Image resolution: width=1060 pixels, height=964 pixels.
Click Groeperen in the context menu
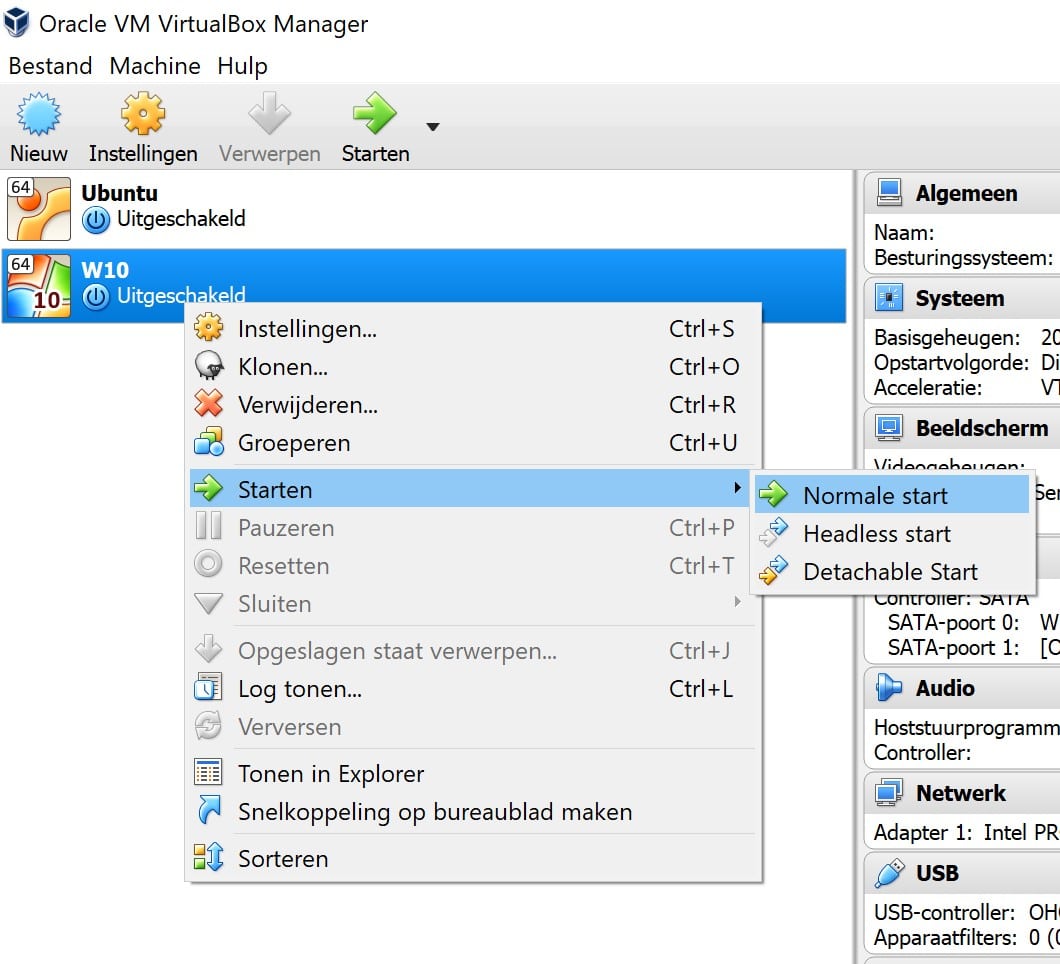[294, 443]
